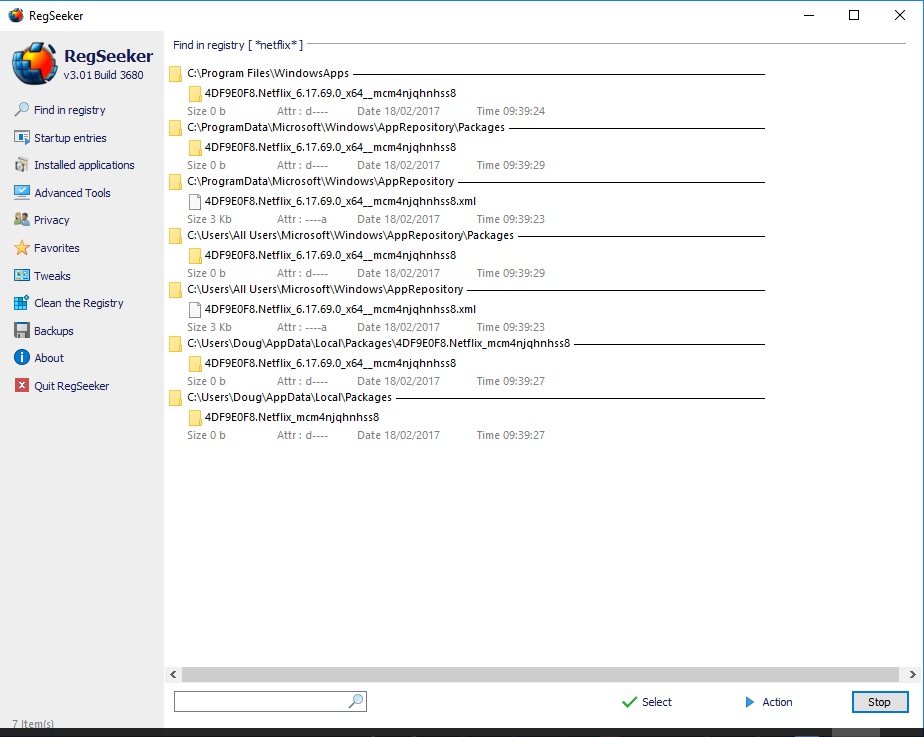
Task: Click folder icon beside C:\Users\All Users\Microsoft\Windows\AppRepository\Packages header
Action: click(175, 236)
